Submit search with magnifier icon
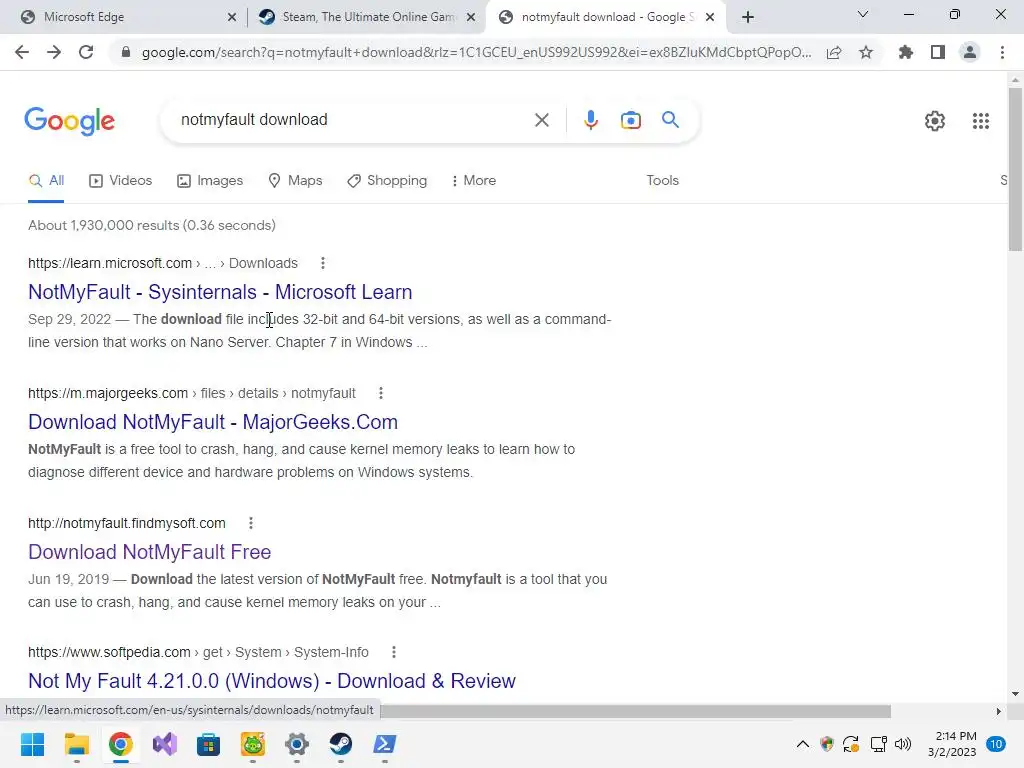This screenshot has width=1024, height=768. point(670,120)
